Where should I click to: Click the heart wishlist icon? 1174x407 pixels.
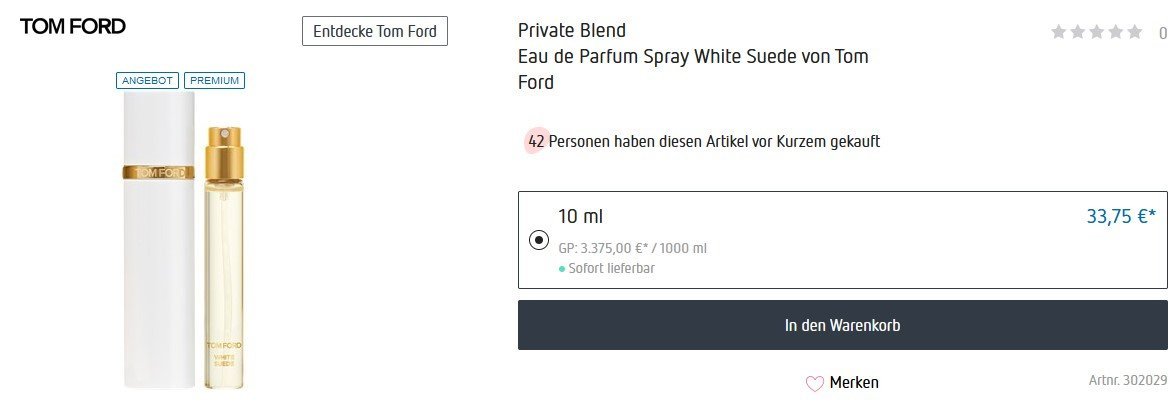point(815,383)
